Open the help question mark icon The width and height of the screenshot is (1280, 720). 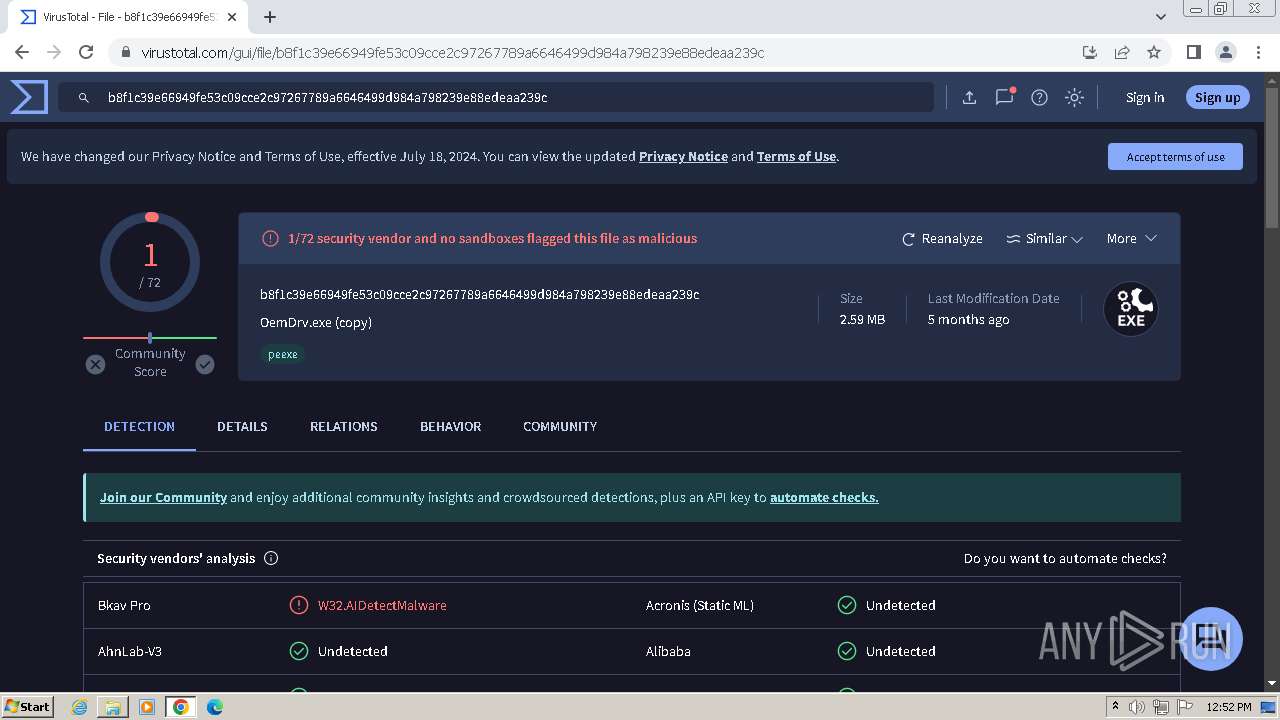[1039, 97]
